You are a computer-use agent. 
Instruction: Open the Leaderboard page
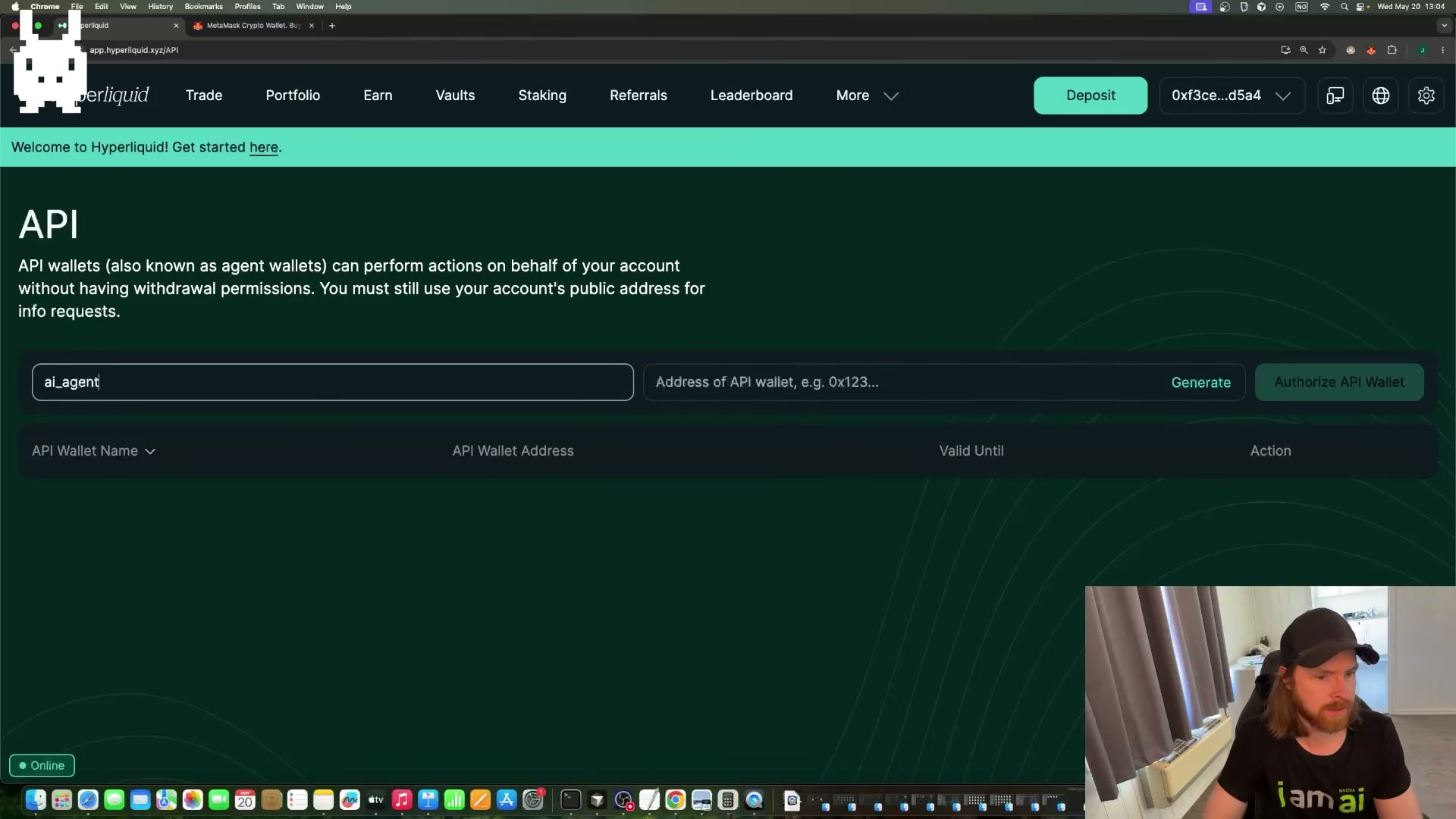click(x=752, y=96)
